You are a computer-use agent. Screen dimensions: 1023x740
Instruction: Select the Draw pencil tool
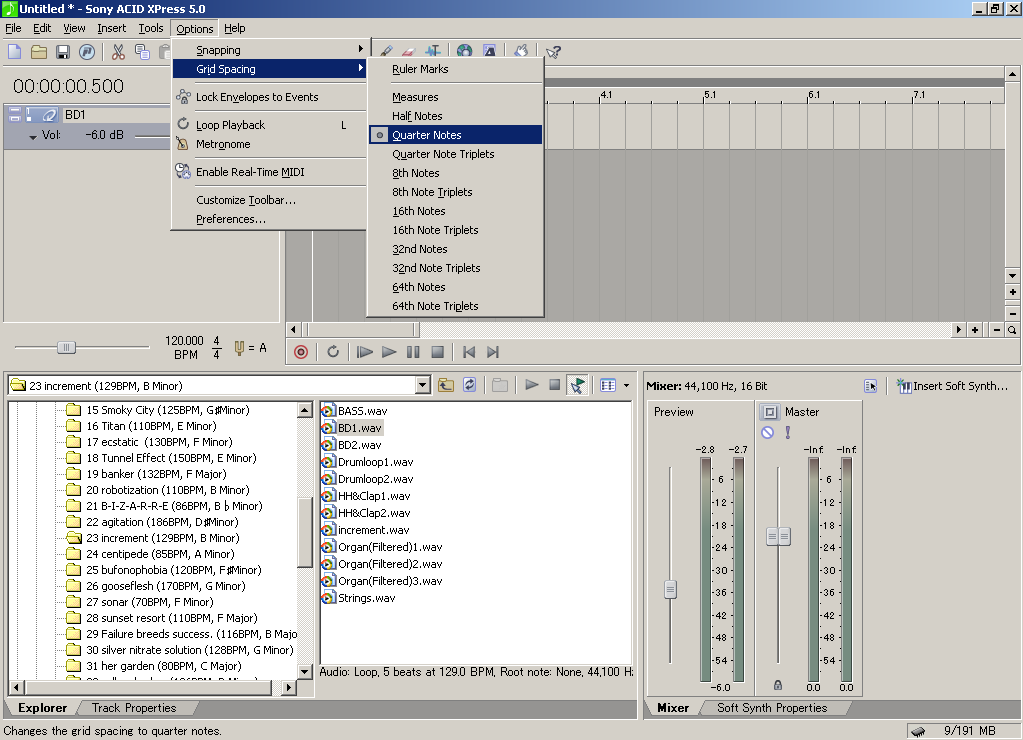click(386, 51)
